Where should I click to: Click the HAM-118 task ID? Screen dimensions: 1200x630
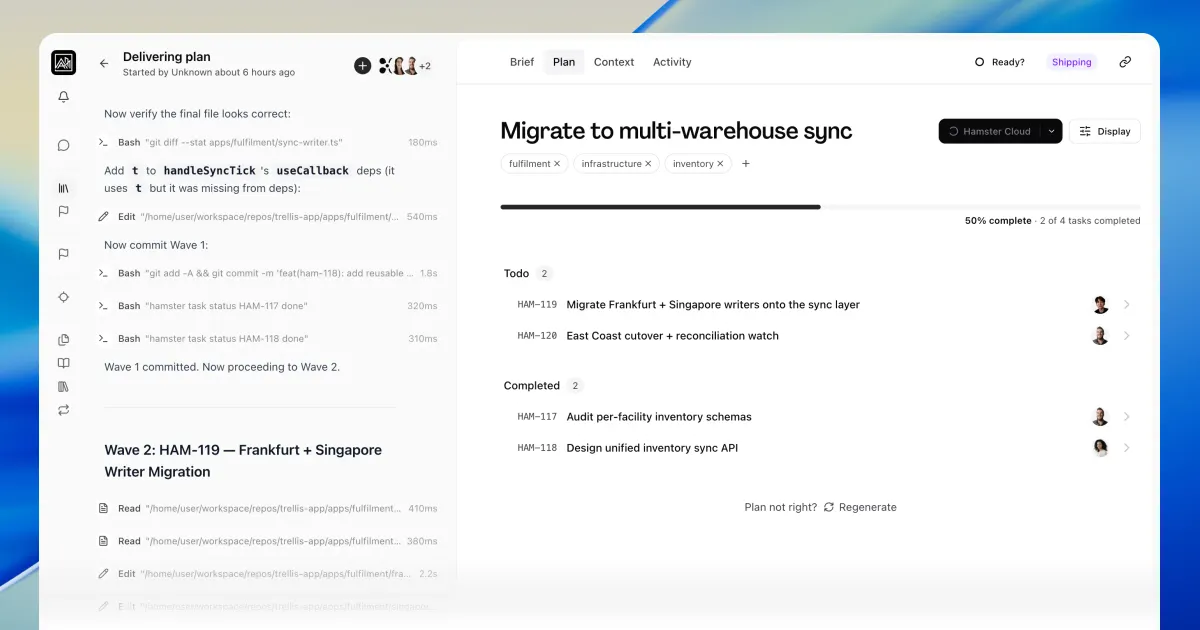[x=537, y=448]
